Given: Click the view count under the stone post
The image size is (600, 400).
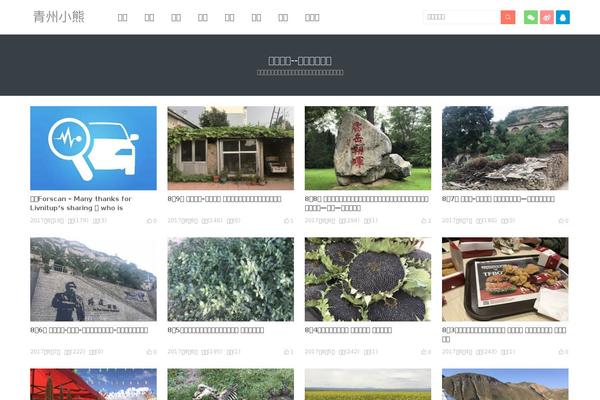Looking at the screenshot, I should click(349, 220).
